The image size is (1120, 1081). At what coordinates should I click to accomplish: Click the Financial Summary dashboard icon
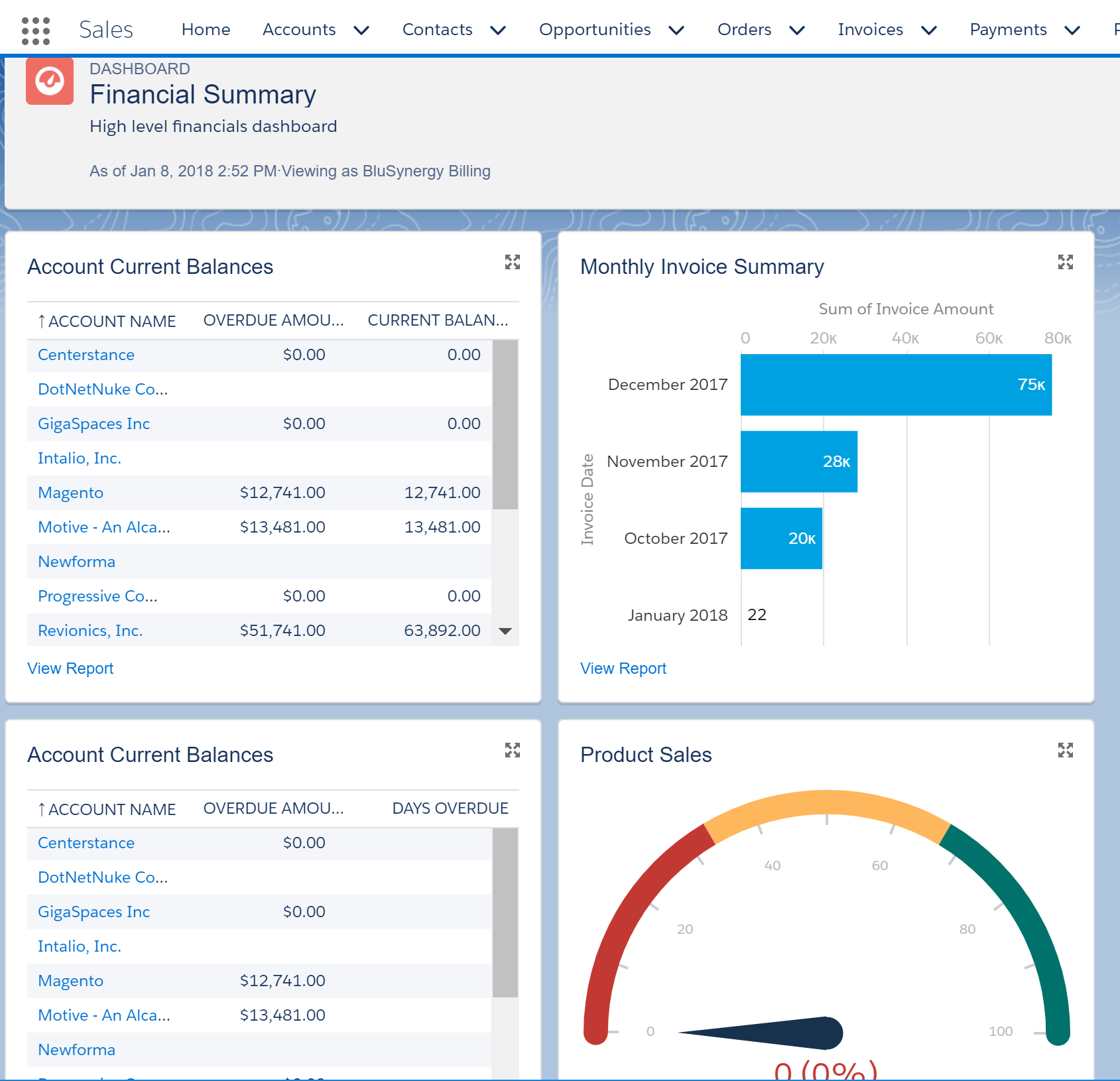(50, 81)
